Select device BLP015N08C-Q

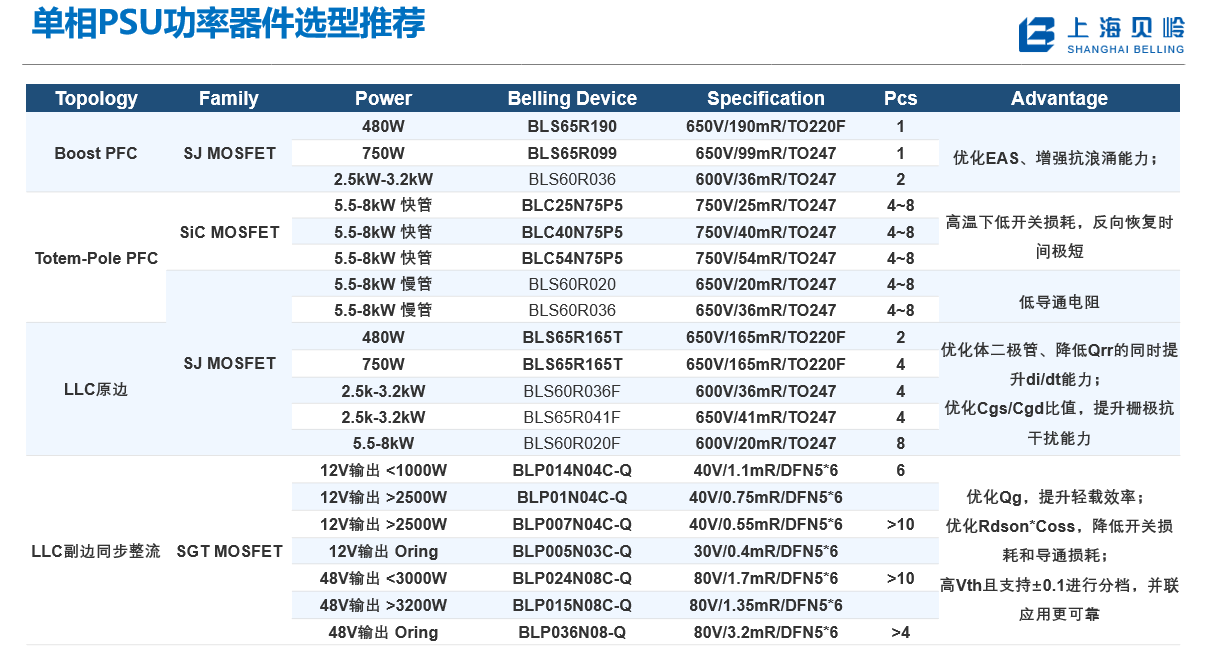point(572,605)
